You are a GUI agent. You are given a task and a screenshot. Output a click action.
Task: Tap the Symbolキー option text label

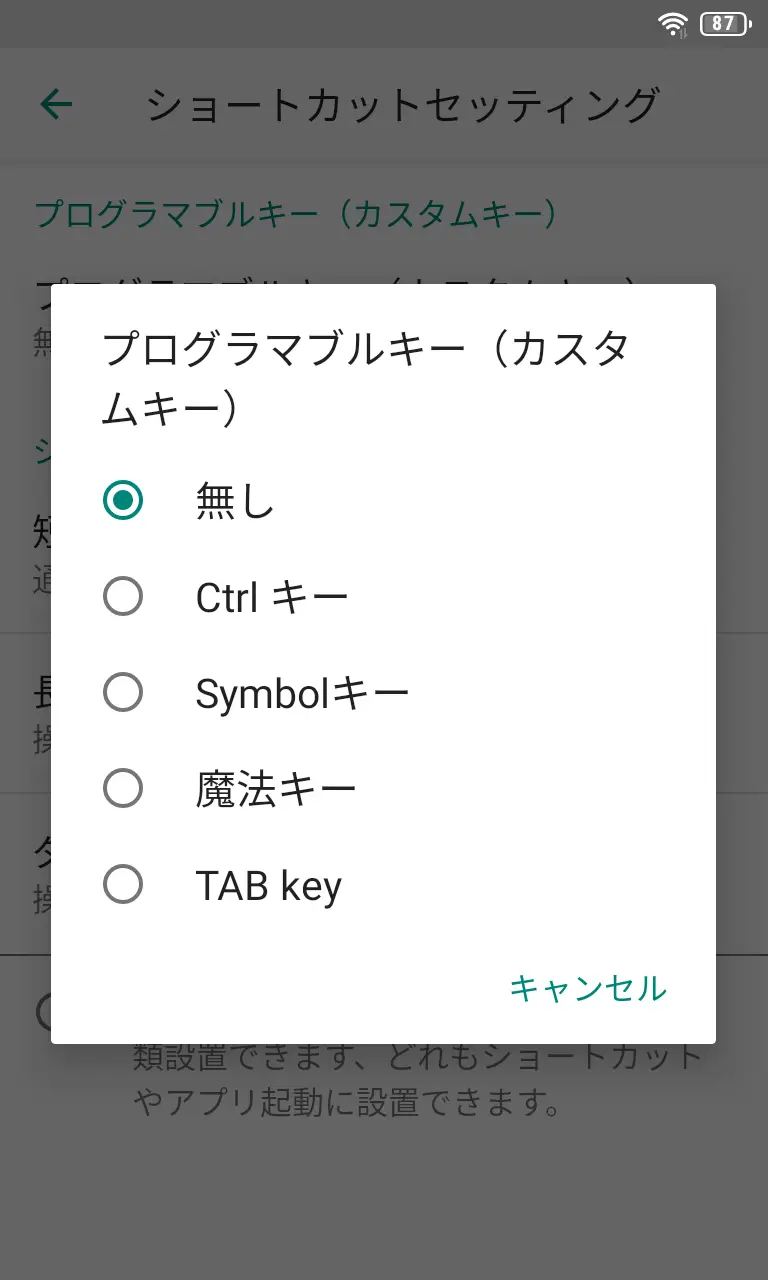click(x=302, y=694)
